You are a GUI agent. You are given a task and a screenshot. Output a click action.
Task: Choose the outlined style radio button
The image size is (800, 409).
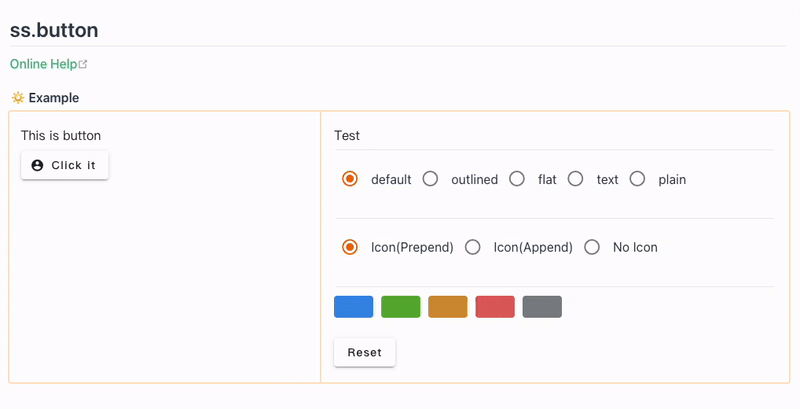tap(430, 179)
